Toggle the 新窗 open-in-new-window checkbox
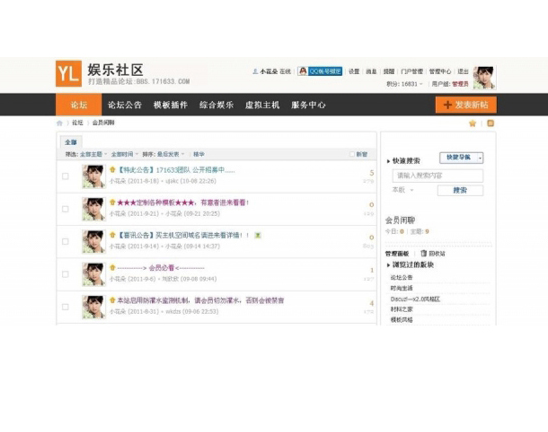The height and width of the screenshot is (432, 548). click(352, 154)
